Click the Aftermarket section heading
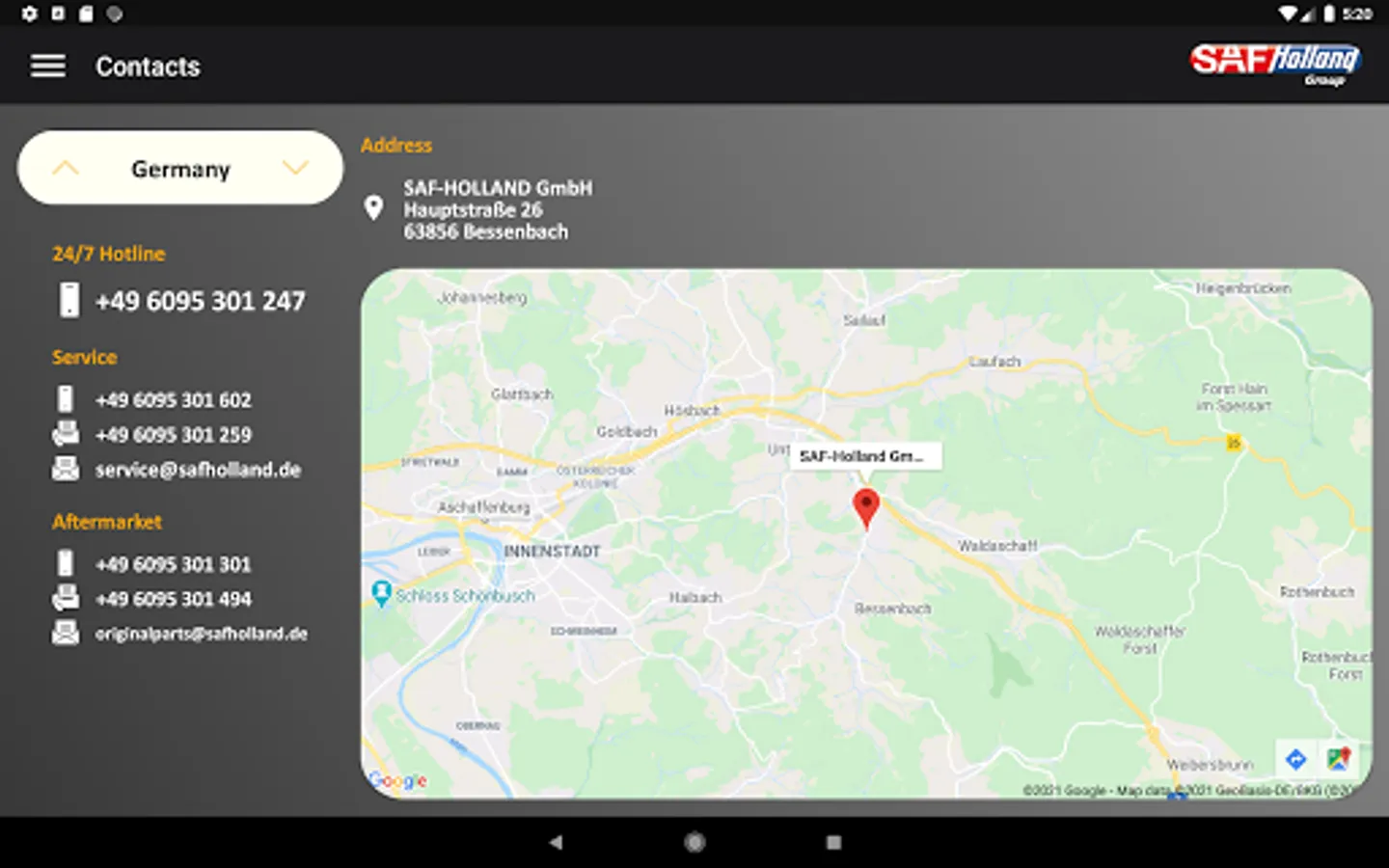1389x868 pixels. tap(107, 522)
